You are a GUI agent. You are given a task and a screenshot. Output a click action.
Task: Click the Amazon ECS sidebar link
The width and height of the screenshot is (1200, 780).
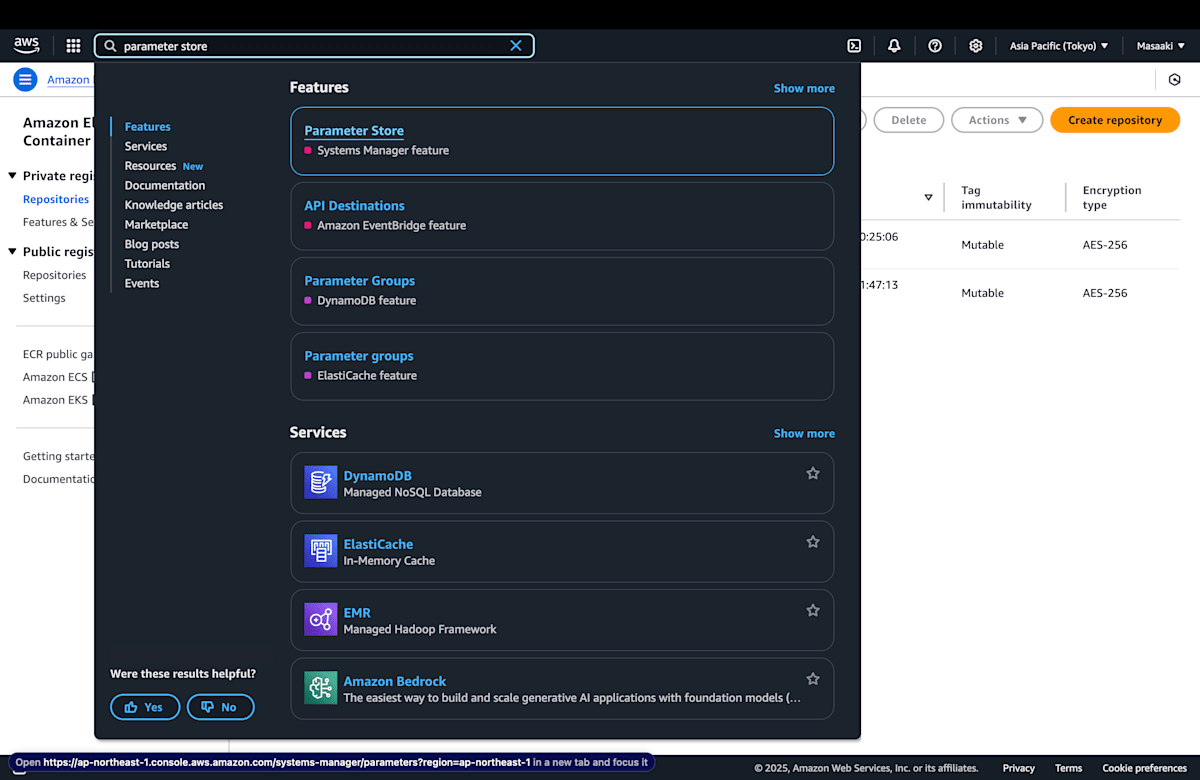[x=58, y=377]
